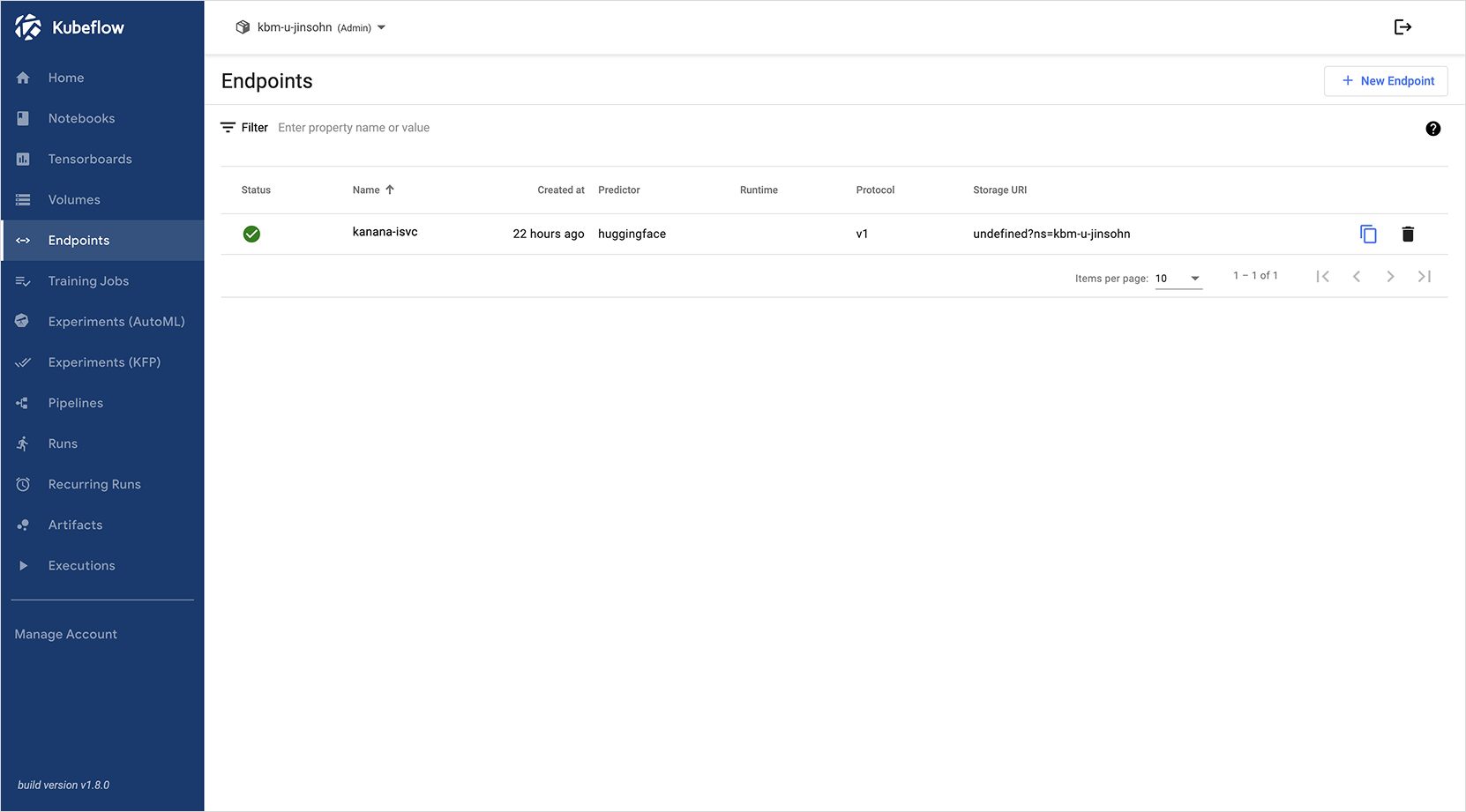Image resolution: width=1466 pixels, height=812 pixels.
Task: Click the namespace cube icon
Action: coord(243,27)
